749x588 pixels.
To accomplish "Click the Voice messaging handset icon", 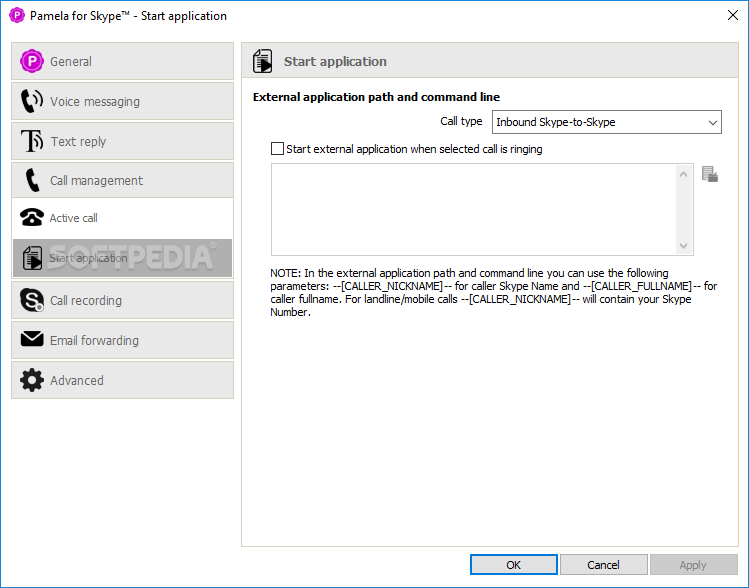I will [32, 101].
